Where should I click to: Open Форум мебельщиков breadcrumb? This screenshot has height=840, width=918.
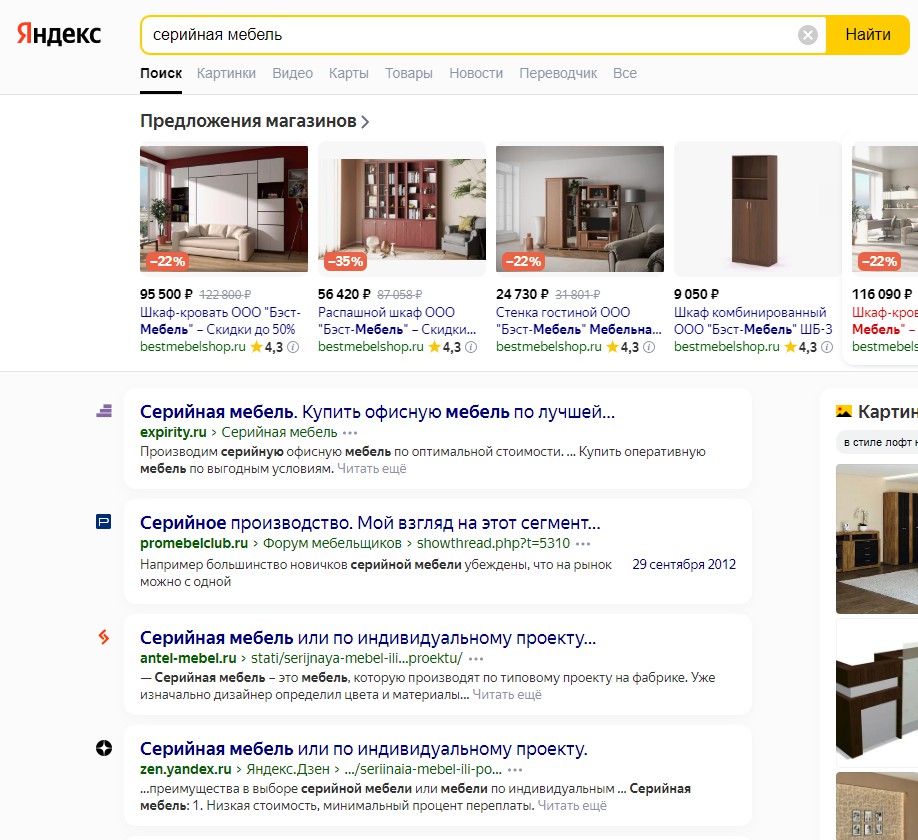(x=332, y=544)
